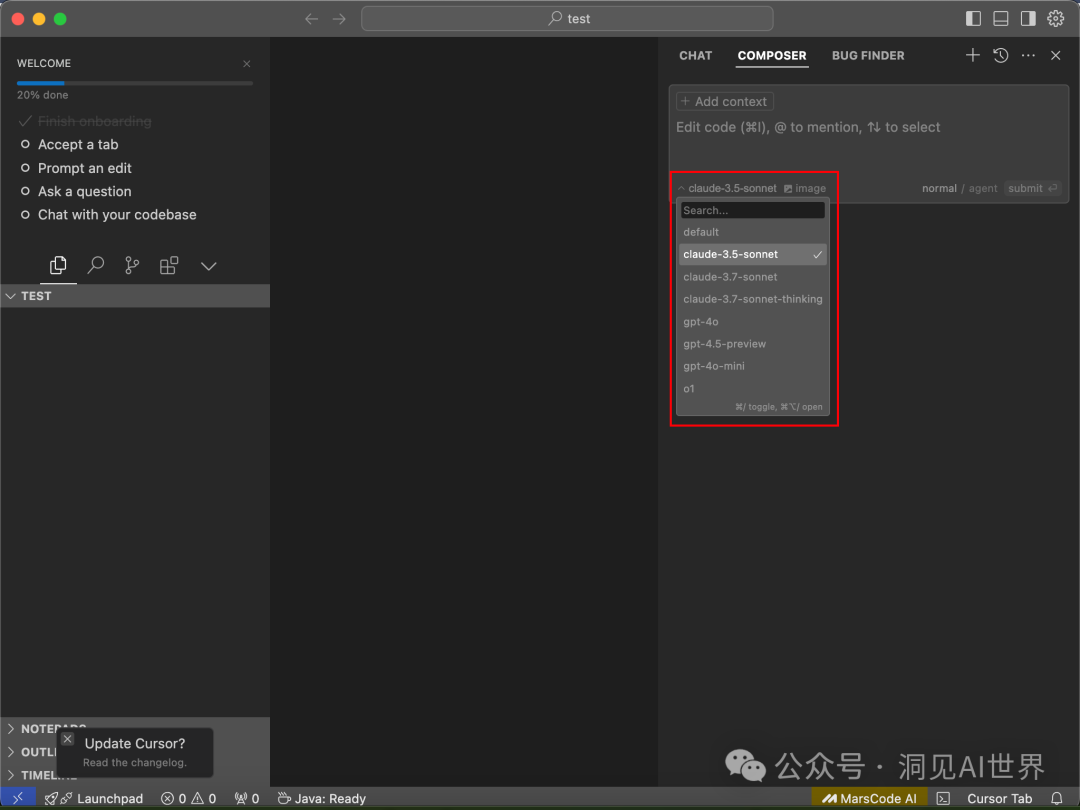The height and width of the screenshot is (810, 1080).
Task: Collapse the TEST folder section
Action: [x=135, y=295]
